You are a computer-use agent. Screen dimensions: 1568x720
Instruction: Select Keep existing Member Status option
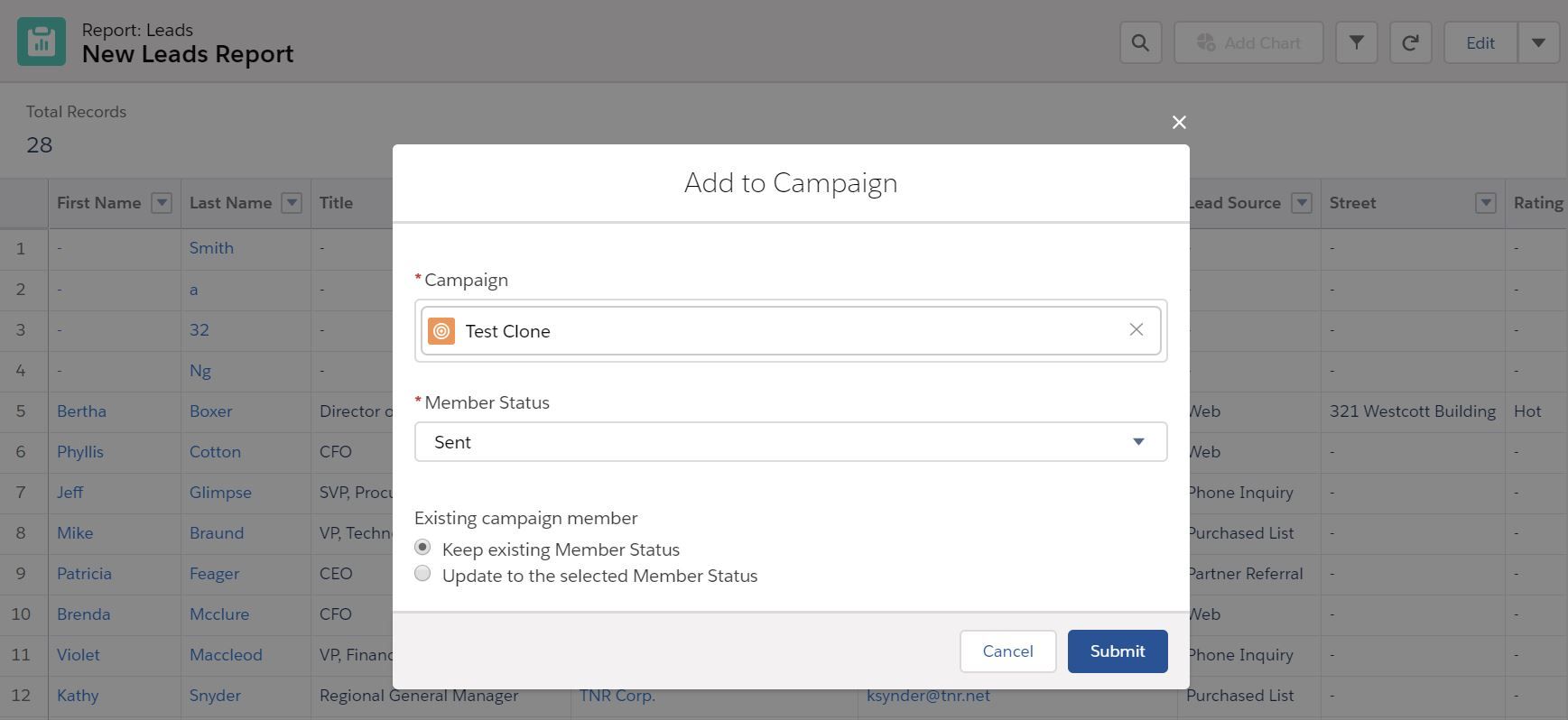point(422,548)
